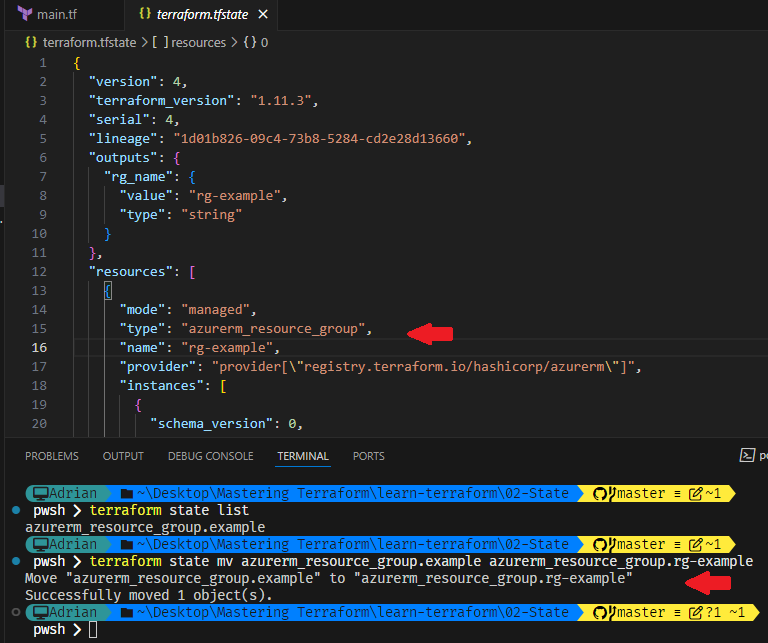Image resolution: width=768 pixels, height=643 pixels.
Task: Click the "Successfully moved 1 object(s)." message
Action: tap(149, 595)
